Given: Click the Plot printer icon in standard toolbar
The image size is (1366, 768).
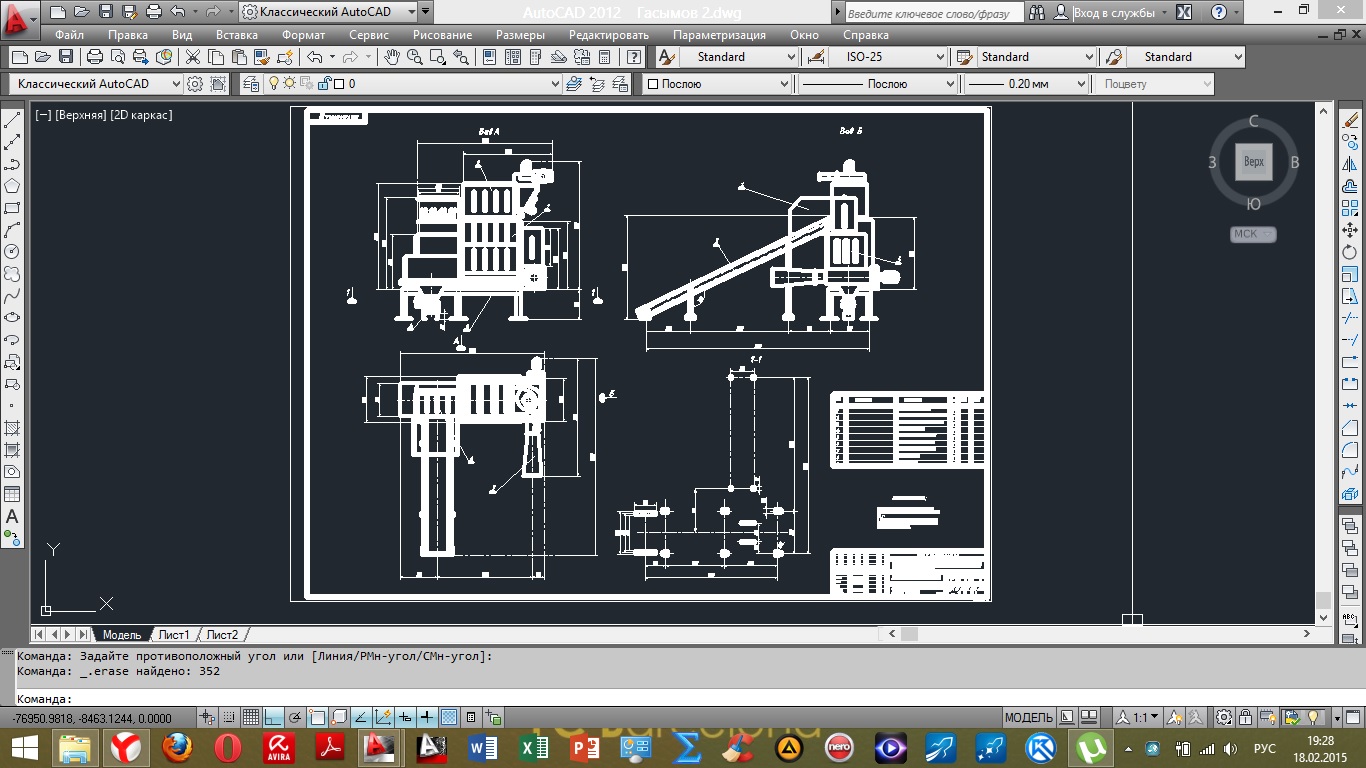Looking at the screenshot, I should (95, 57).
